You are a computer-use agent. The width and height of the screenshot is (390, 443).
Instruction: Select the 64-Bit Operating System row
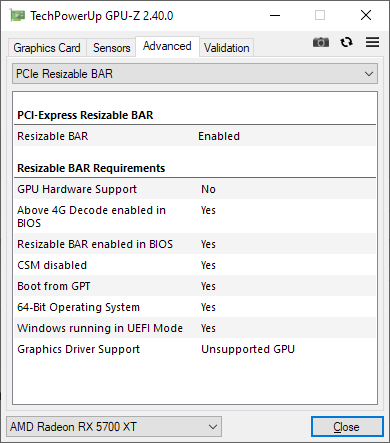195,307
